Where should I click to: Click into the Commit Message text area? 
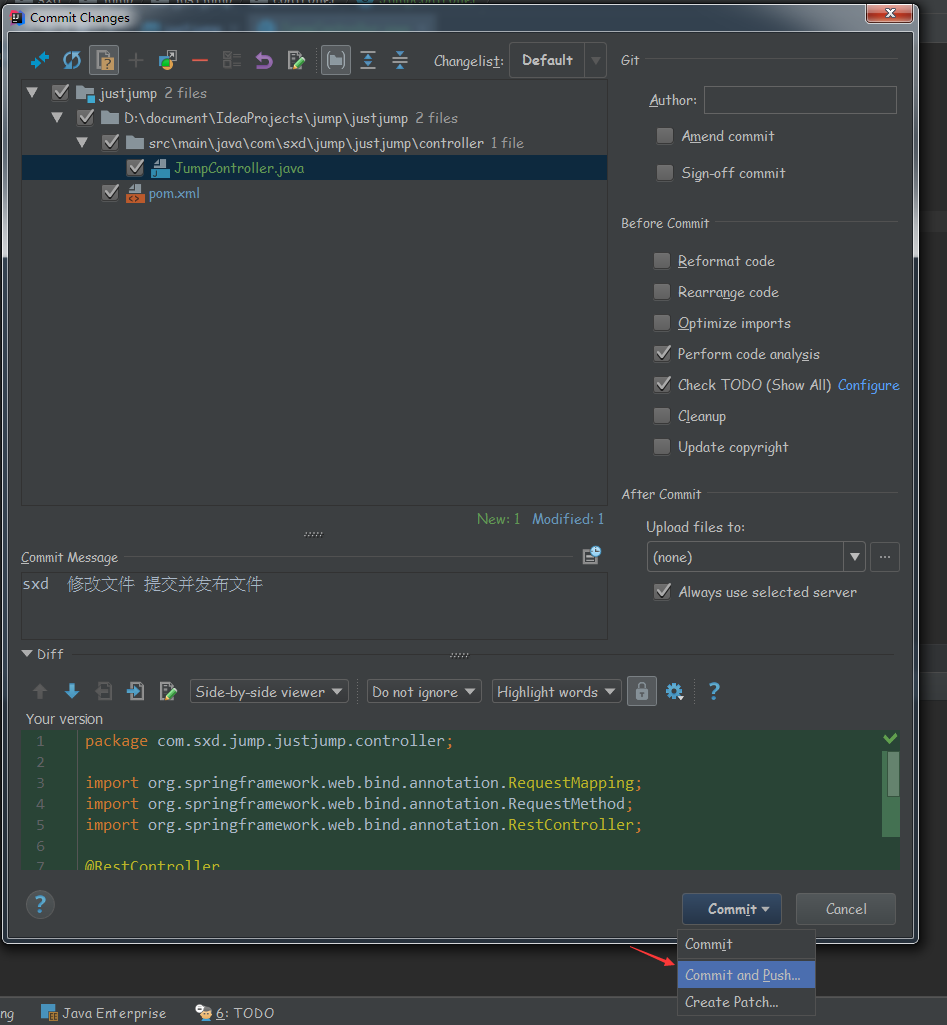[x=314, y=606]
